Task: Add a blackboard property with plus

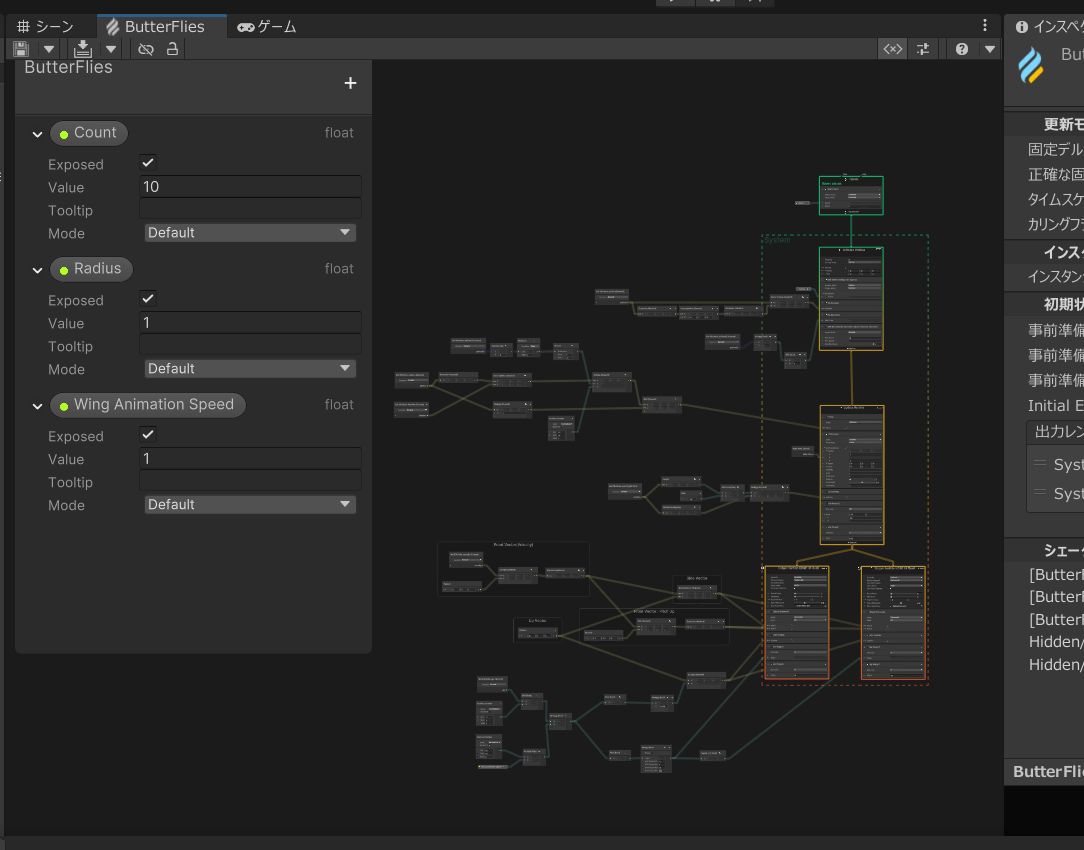Action: [x=350, y=84]
